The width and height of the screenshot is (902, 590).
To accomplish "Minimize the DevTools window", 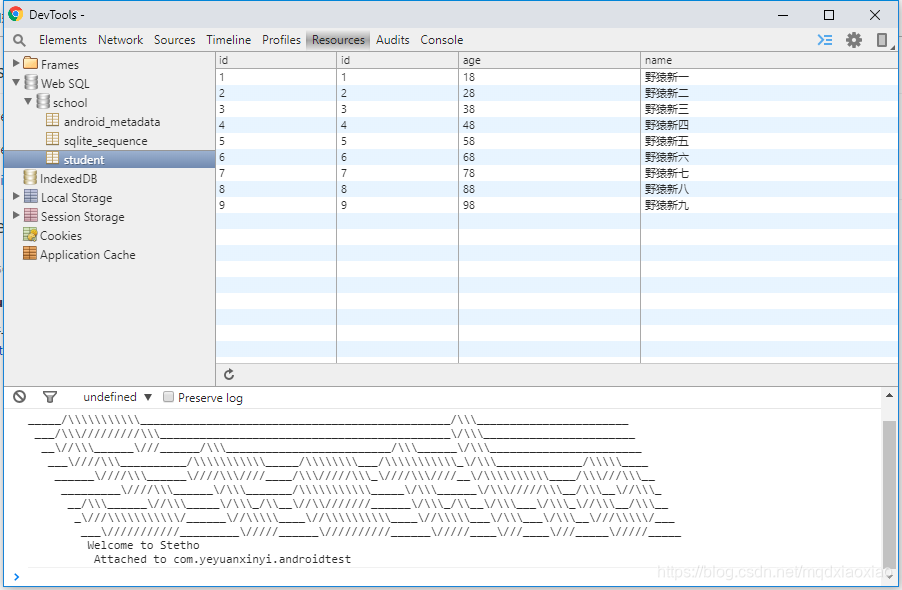I will [x=783, y=15].
